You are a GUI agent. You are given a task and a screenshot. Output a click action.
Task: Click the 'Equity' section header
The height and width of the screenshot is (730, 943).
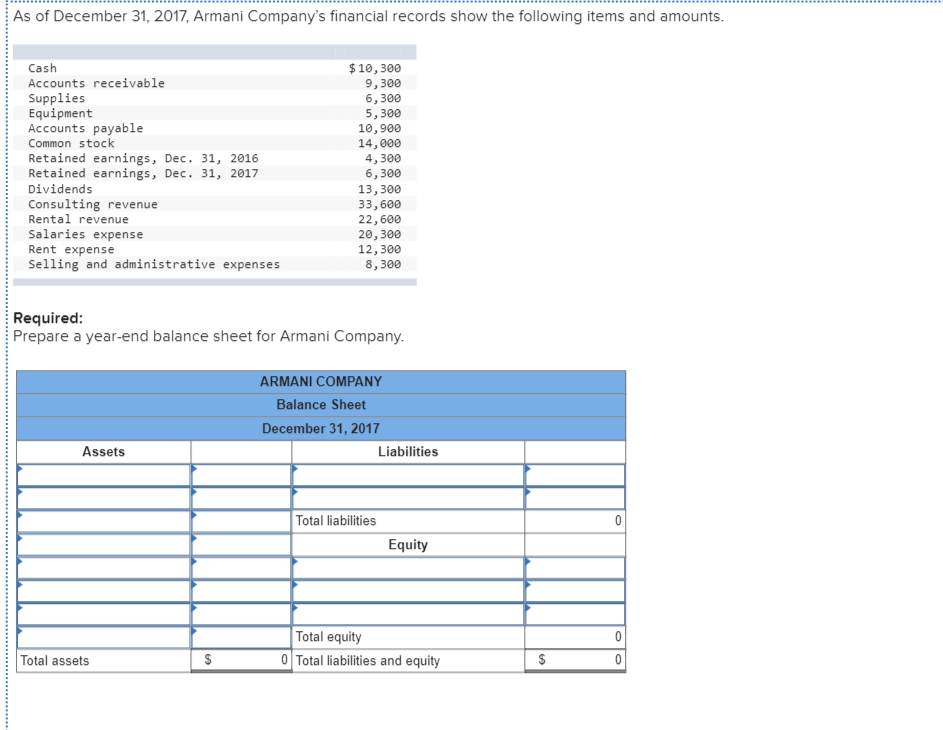coord(408,545)
